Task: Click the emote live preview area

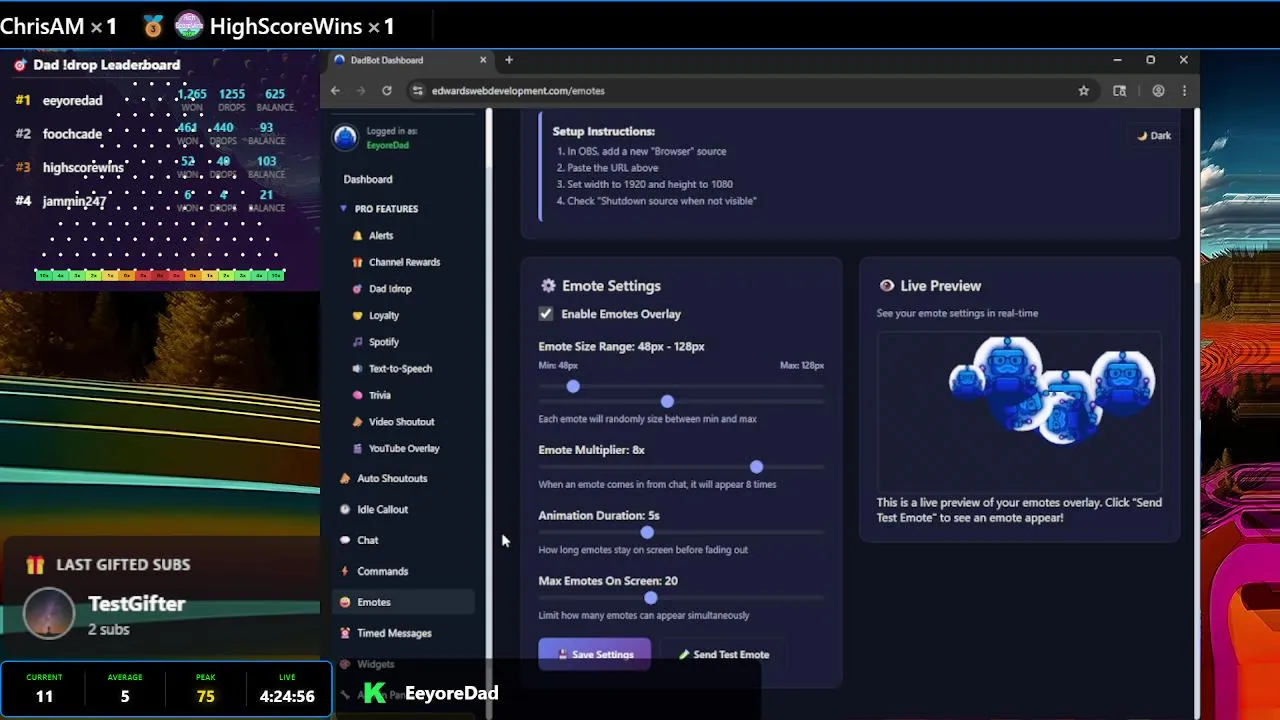Action: pyautogui.click(x=1020, y=410)
